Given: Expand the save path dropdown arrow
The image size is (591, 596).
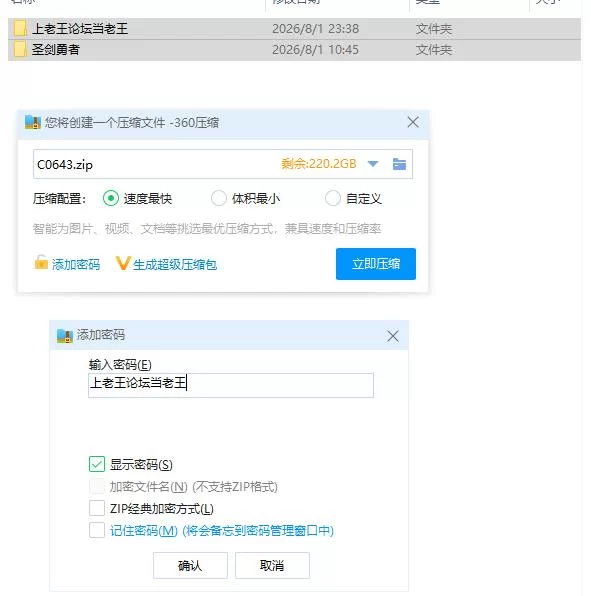Looking at the screenshot, I should click(x=373, y=164).
